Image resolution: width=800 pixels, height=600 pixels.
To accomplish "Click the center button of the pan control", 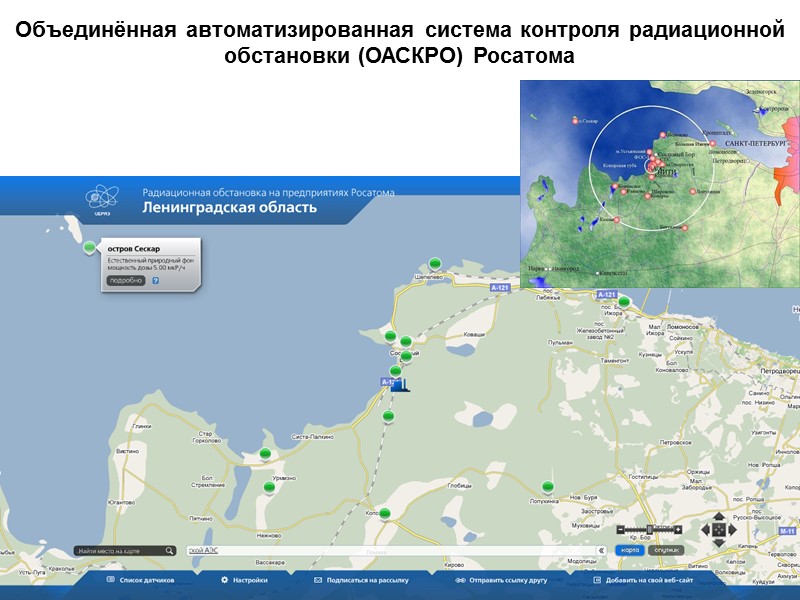I will [x=718, y=530].
